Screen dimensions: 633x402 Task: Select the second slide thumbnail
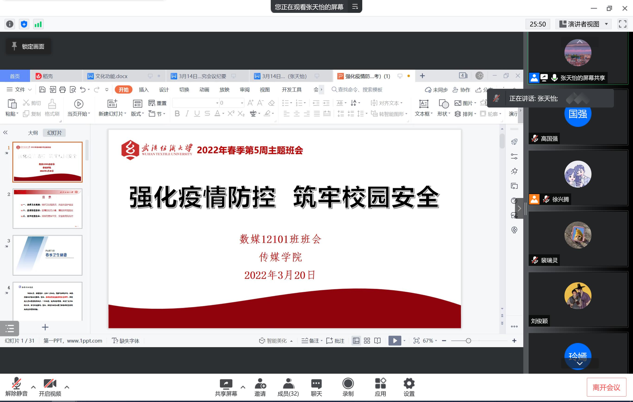point(48,209)
